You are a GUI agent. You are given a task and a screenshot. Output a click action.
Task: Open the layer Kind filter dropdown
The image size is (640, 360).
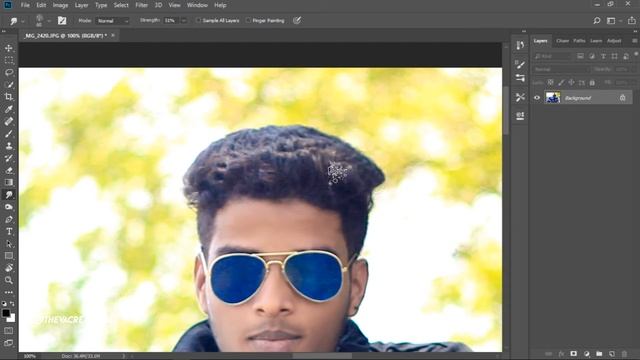coord(553,56)
